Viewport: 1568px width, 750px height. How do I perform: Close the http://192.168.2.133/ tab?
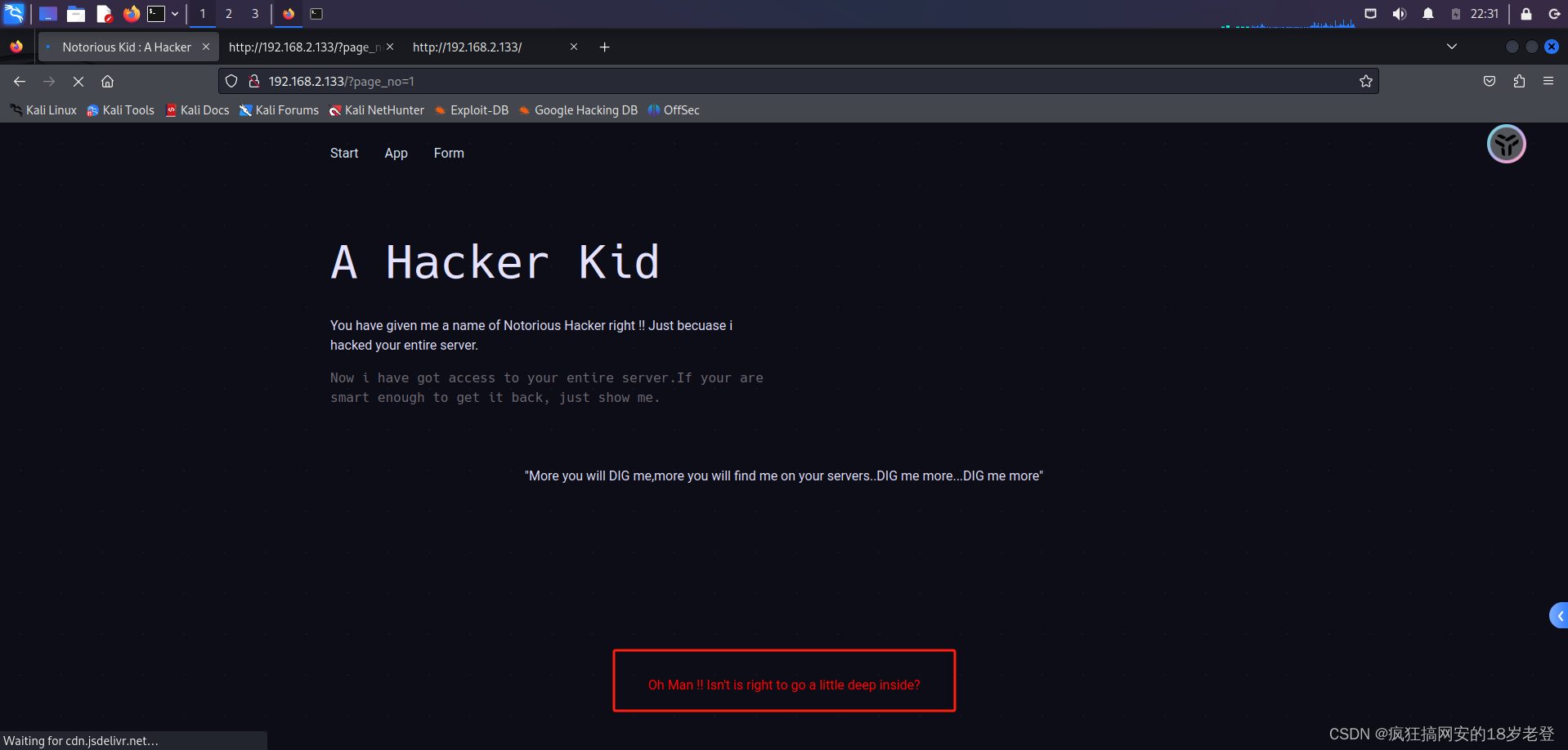[x=574, y=47]
